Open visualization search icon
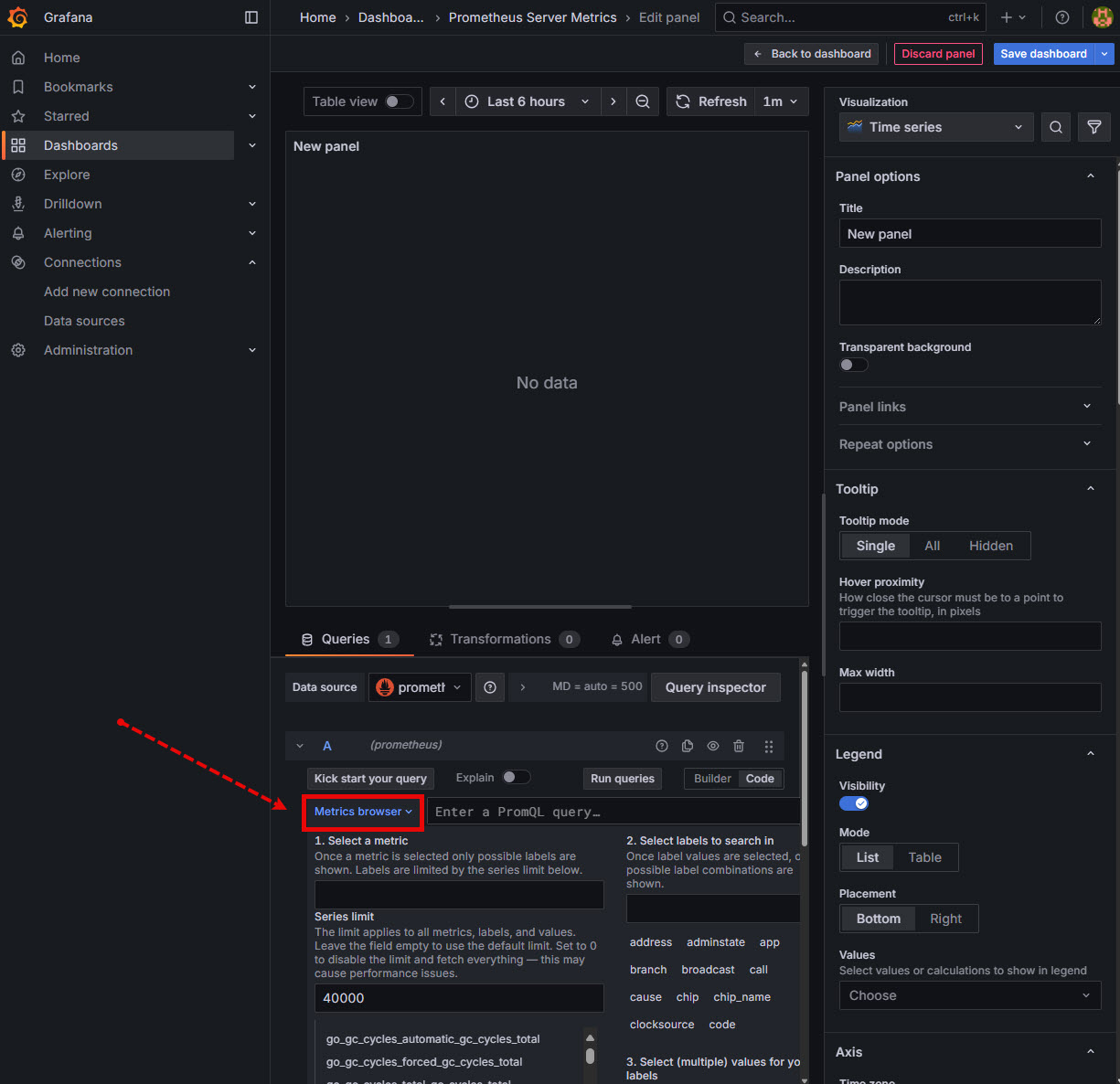The image size is (1120, 1084). [1056, 127]
